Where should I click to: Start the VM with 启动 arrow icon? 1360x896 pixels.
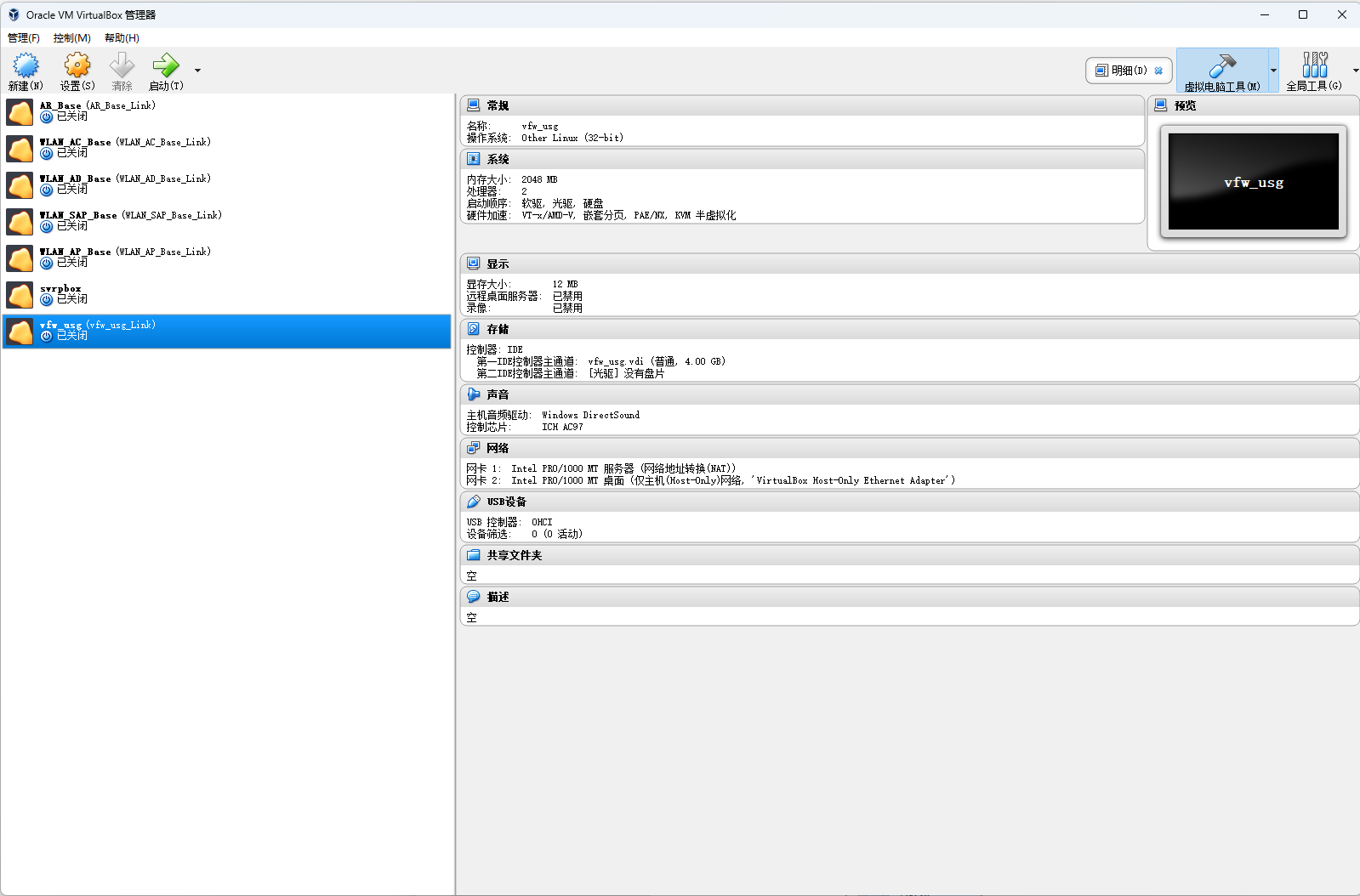[x=165, y=65]
